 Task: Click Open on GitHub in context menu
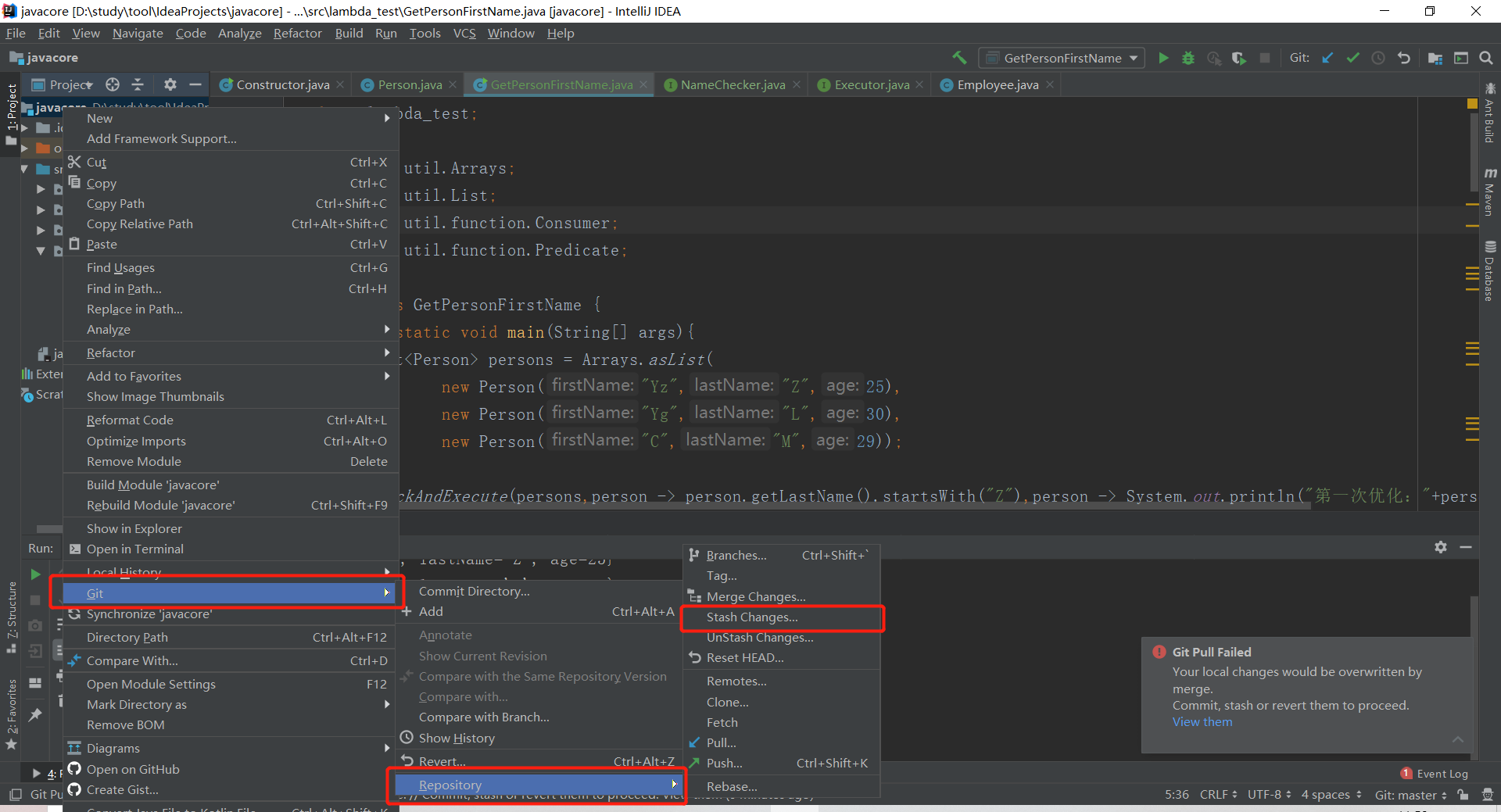231,769
